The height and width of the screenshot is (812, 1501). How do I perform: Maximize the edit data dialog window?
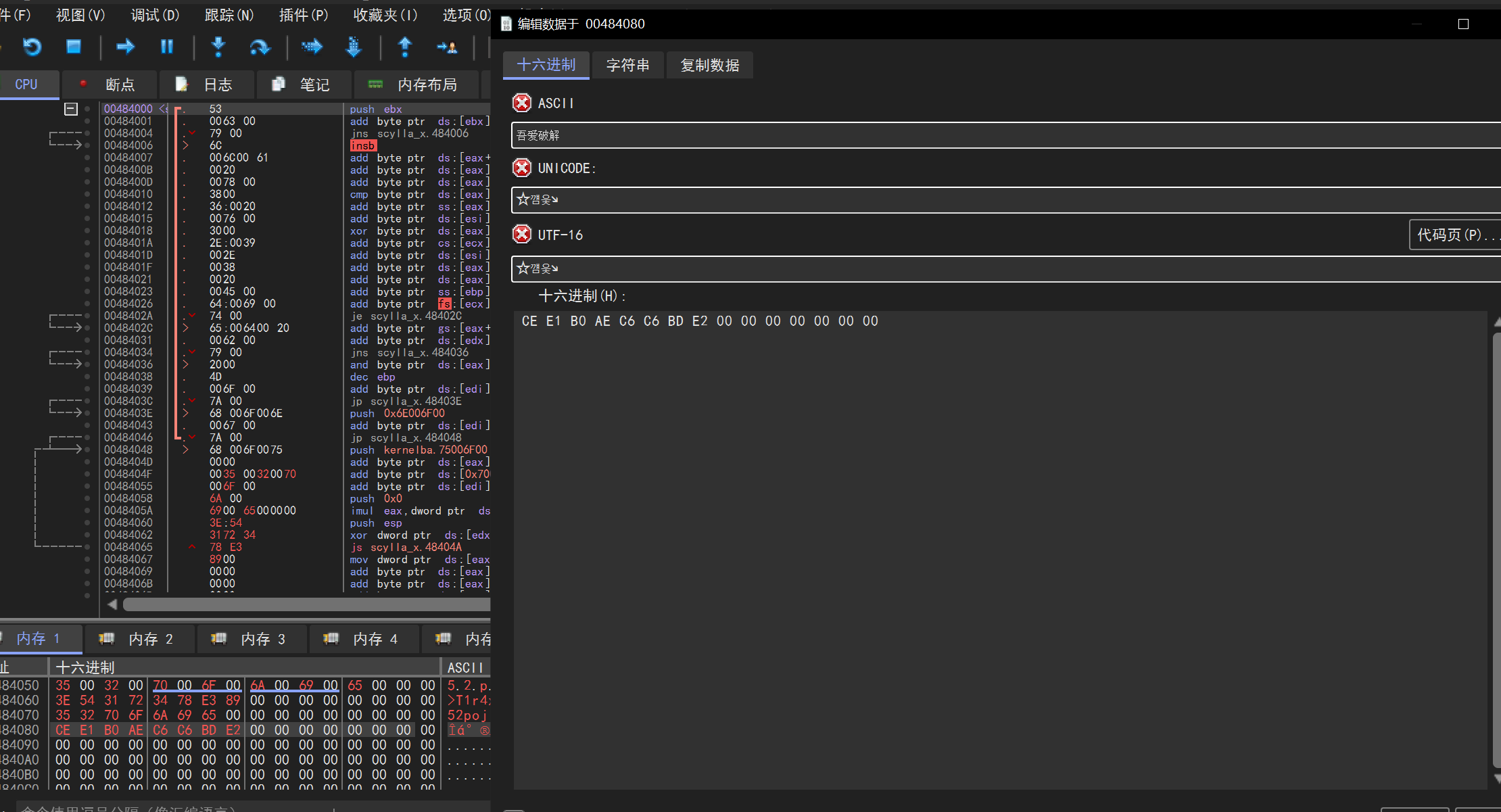click(x=1463, y=24)
